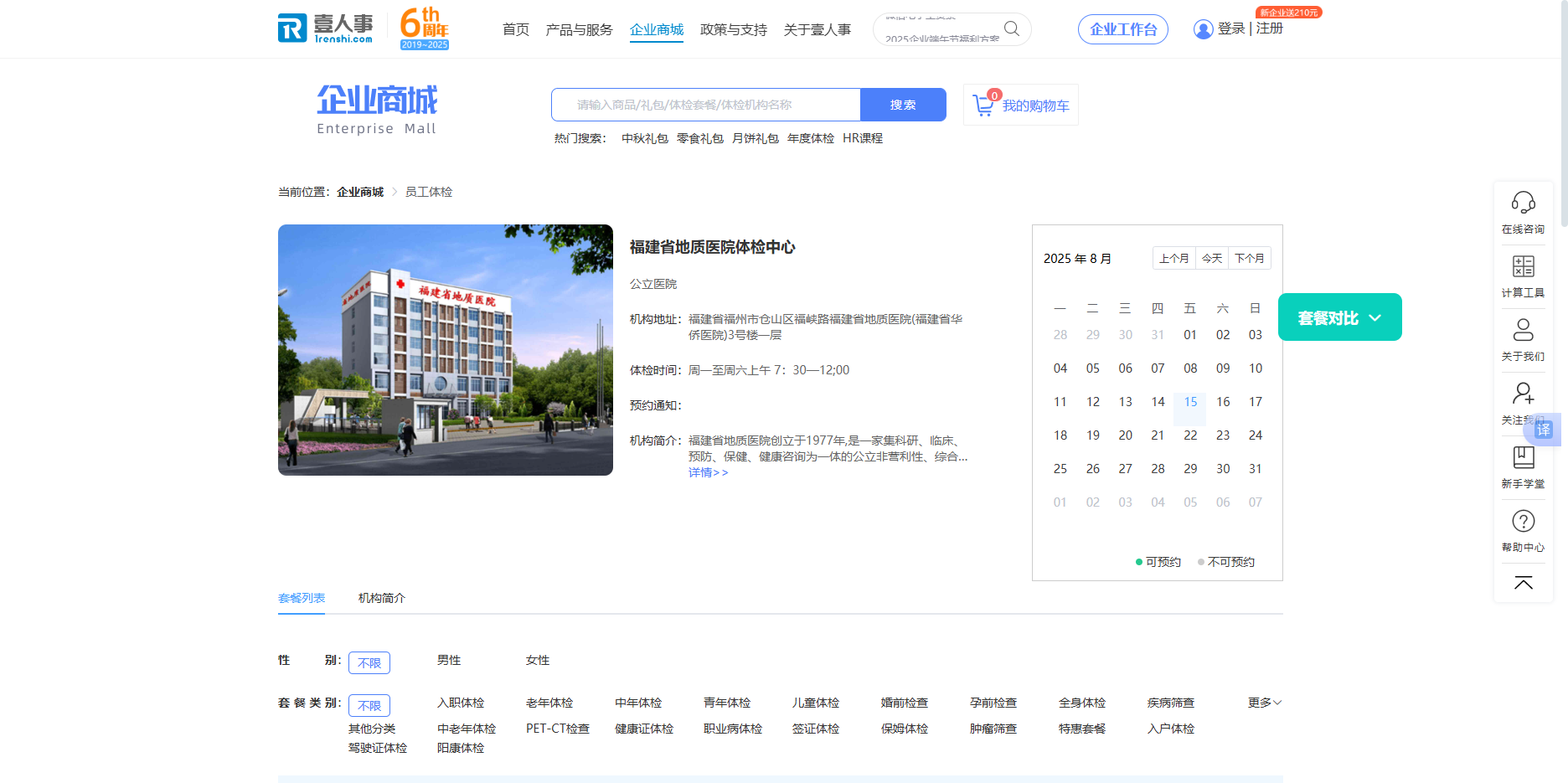Click the 壹人事 logo icon
Screen dimensions: 1568x783
[326, 28]
